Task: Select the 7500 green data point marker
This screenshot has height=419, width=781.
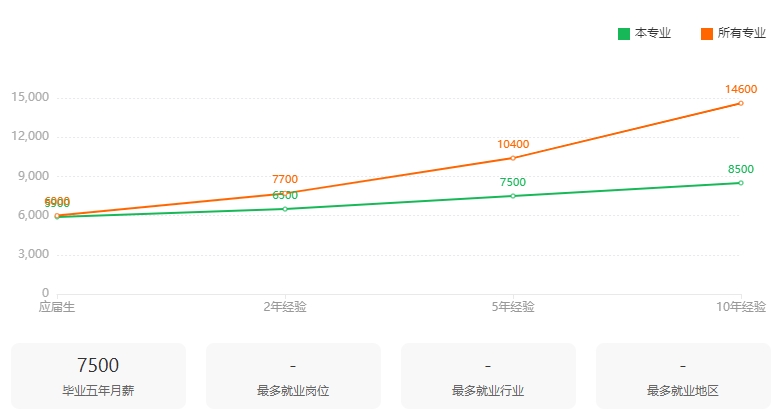Action: click(x=513, y=196)
